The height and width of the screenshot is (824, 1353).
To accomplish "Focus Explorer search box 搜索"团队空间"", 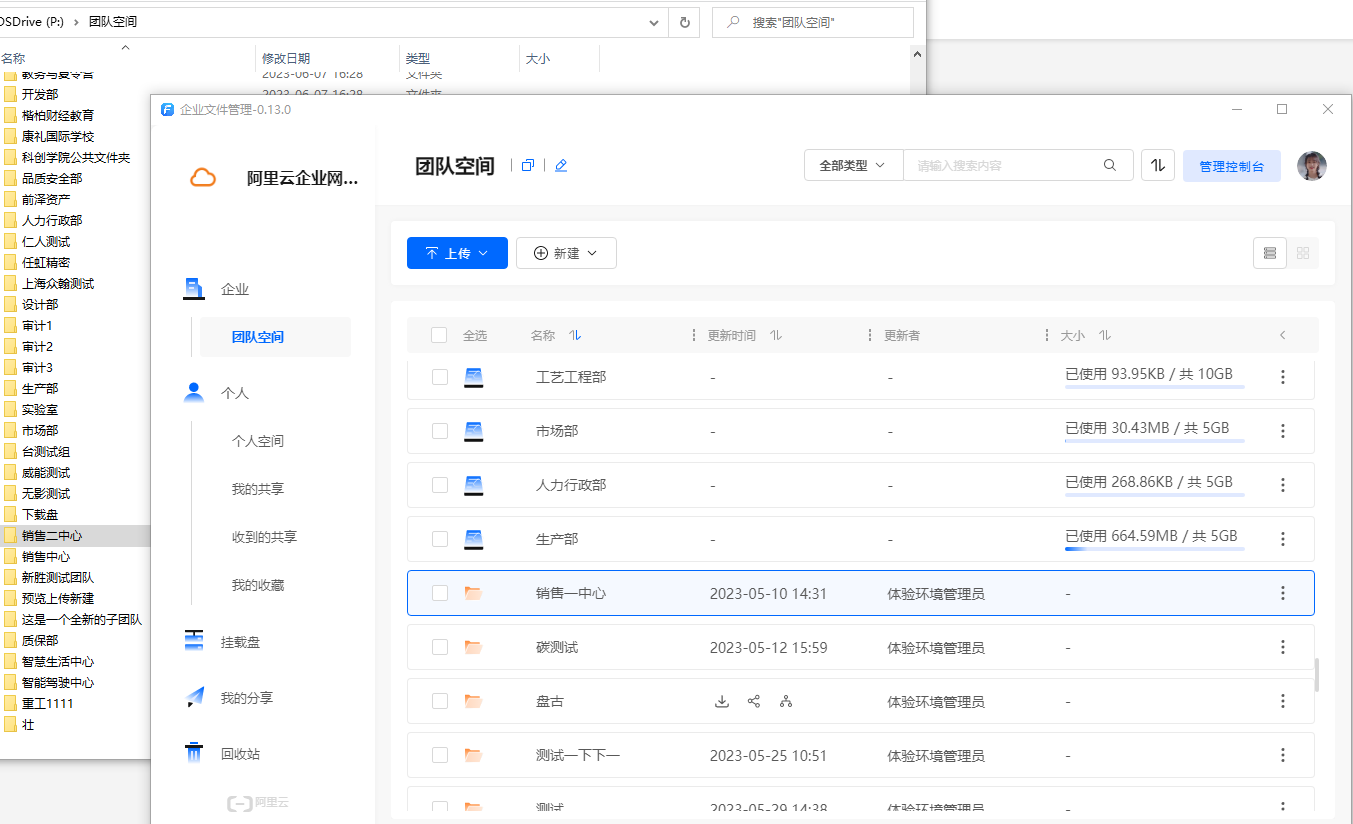I will (x=812, y=22).
